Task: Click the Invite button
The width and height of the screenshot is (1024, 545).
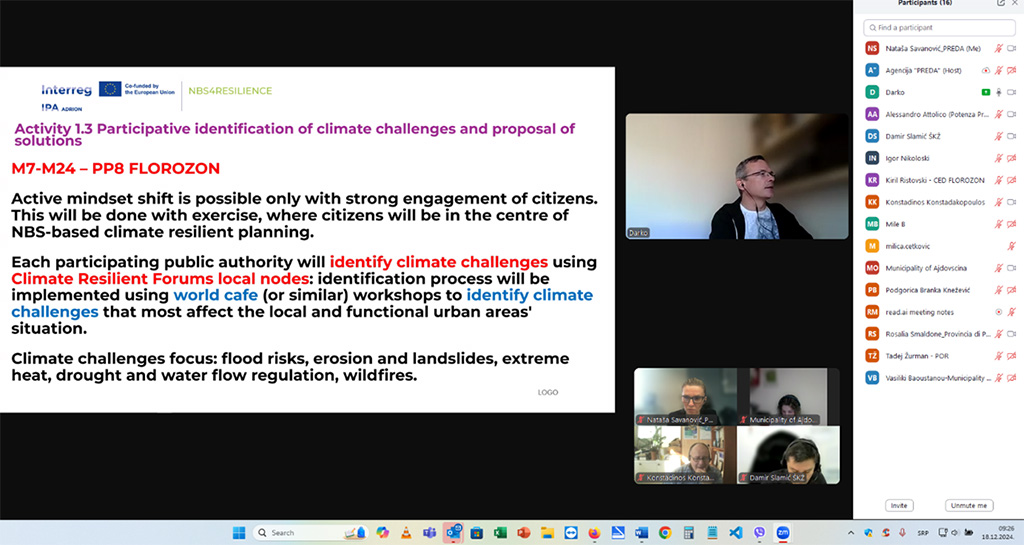Action: pos(899,505)
